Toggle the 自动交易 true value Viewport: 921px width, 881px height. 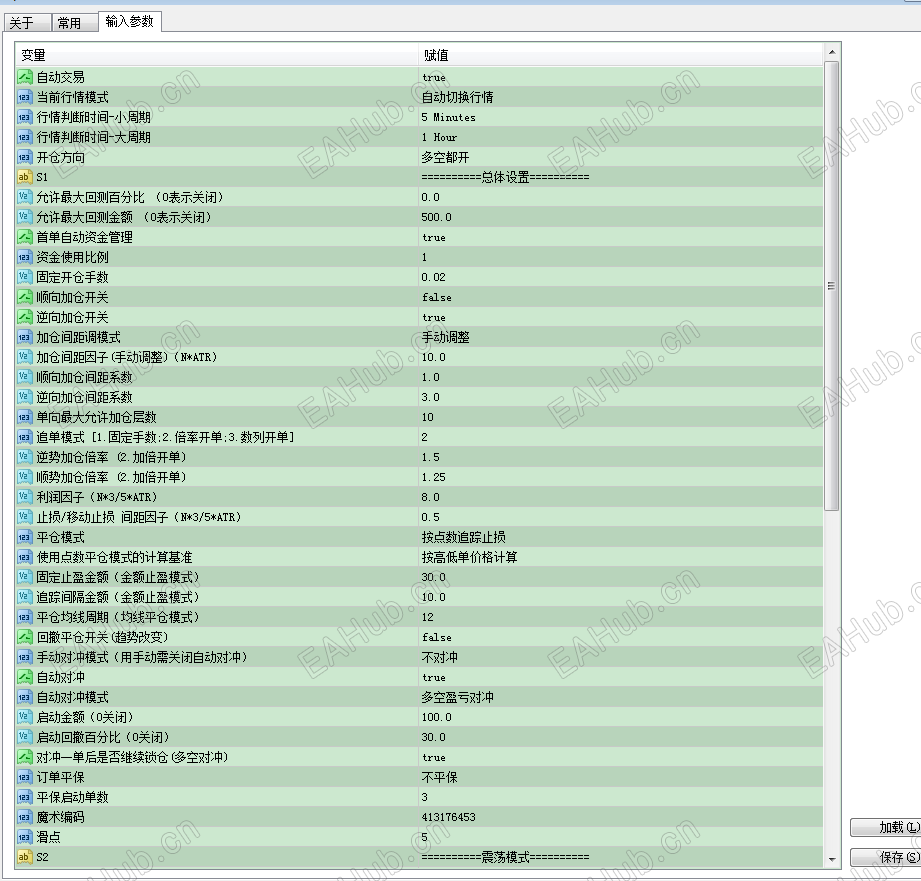point(433,78)
